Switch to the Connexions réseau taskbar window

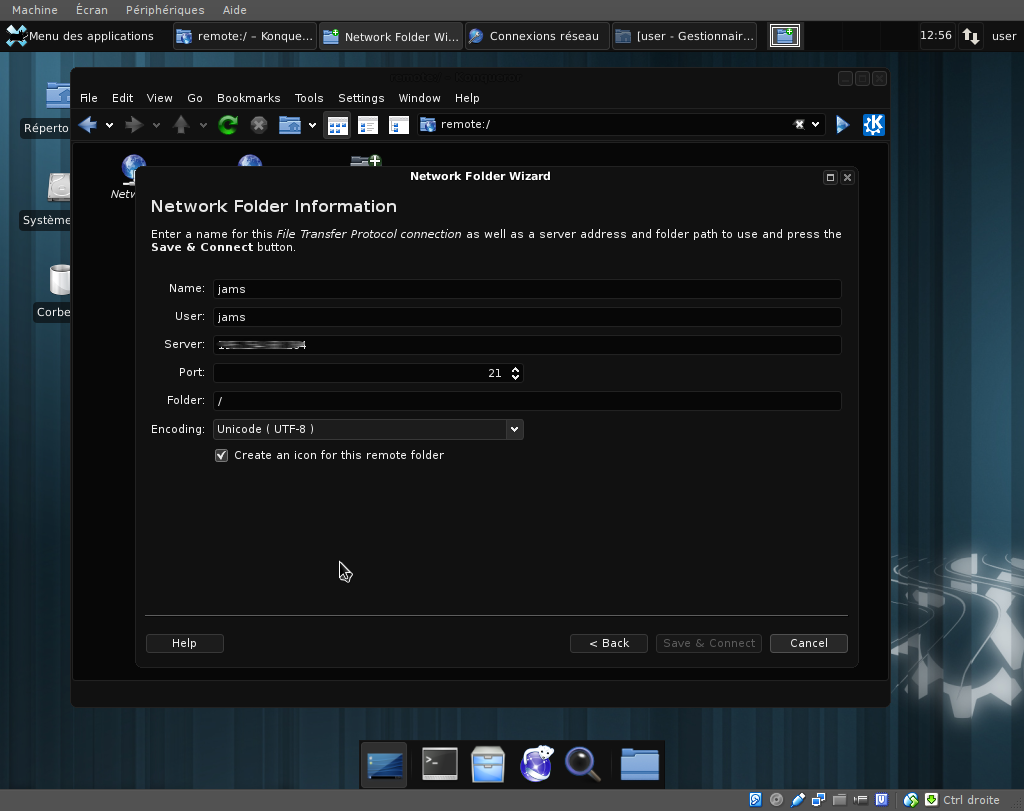click(536, 37)
